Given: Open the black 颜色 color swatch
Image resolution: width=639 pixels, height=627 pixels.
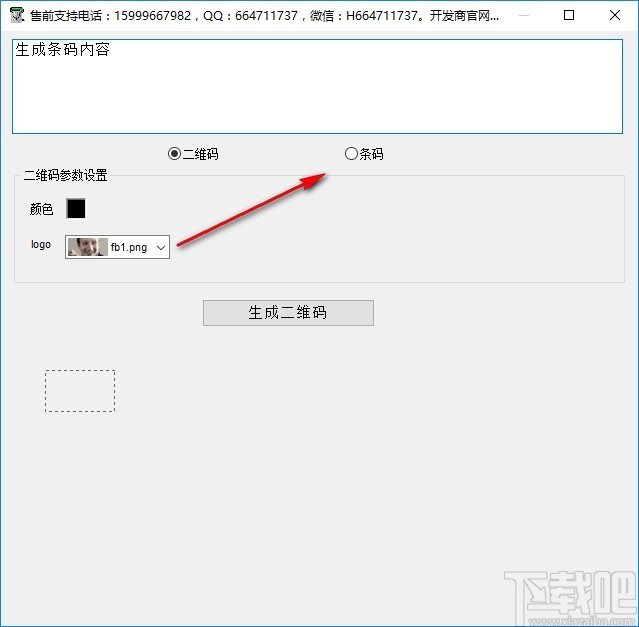Looking at the screenshot, I should [76, 209].
